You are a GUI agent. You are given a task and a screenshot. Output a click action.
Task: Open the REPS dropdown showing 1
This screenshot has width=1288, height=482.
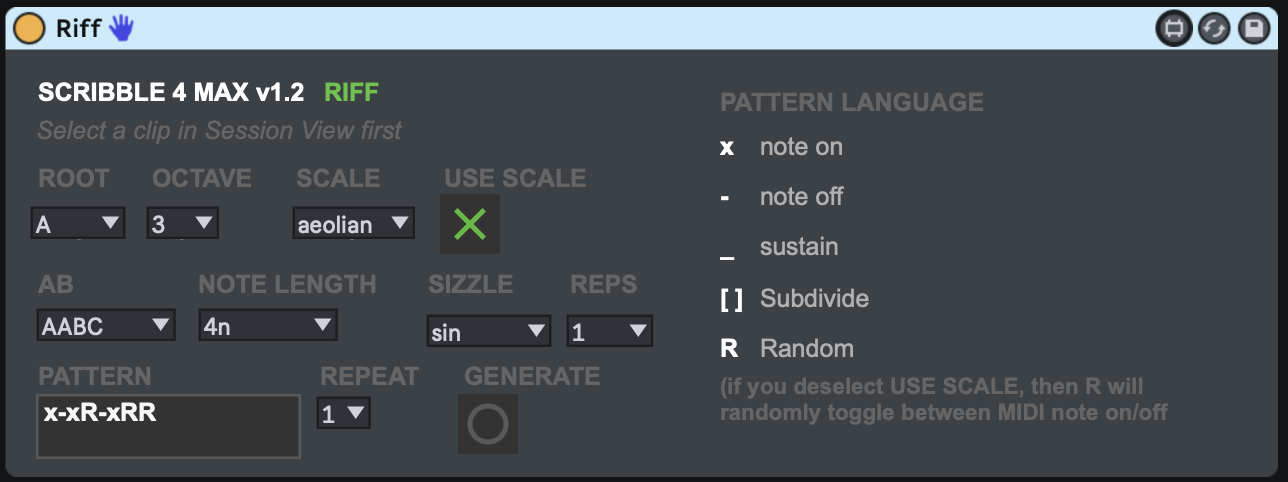[x=609, y=331]
